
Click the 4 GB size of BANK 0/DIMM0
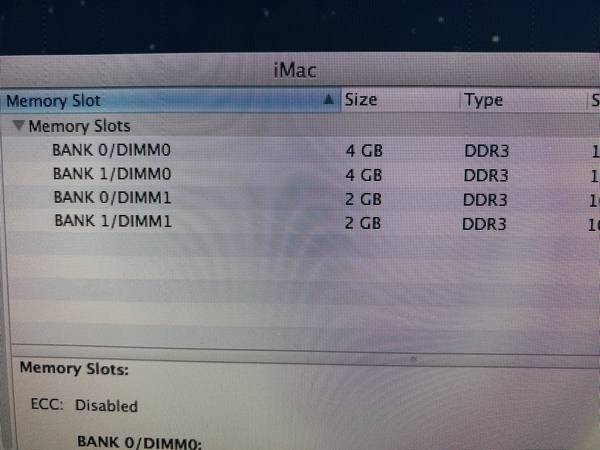pyautogui.click(x=363, y=152)
